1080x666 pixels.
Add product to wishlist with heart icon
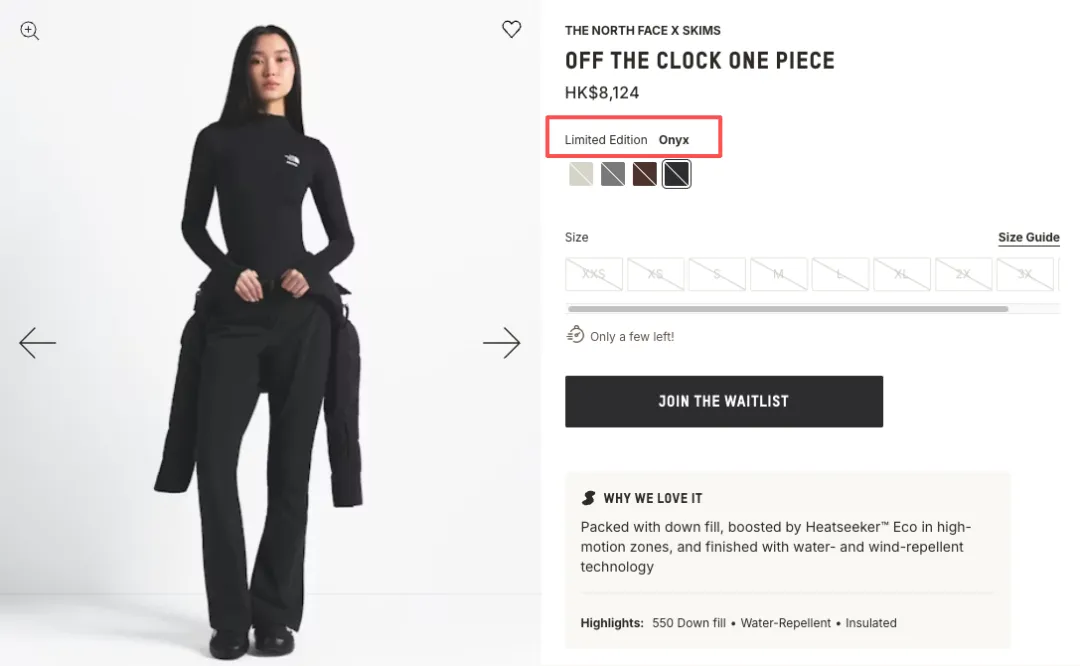click(x=511, y=30)
